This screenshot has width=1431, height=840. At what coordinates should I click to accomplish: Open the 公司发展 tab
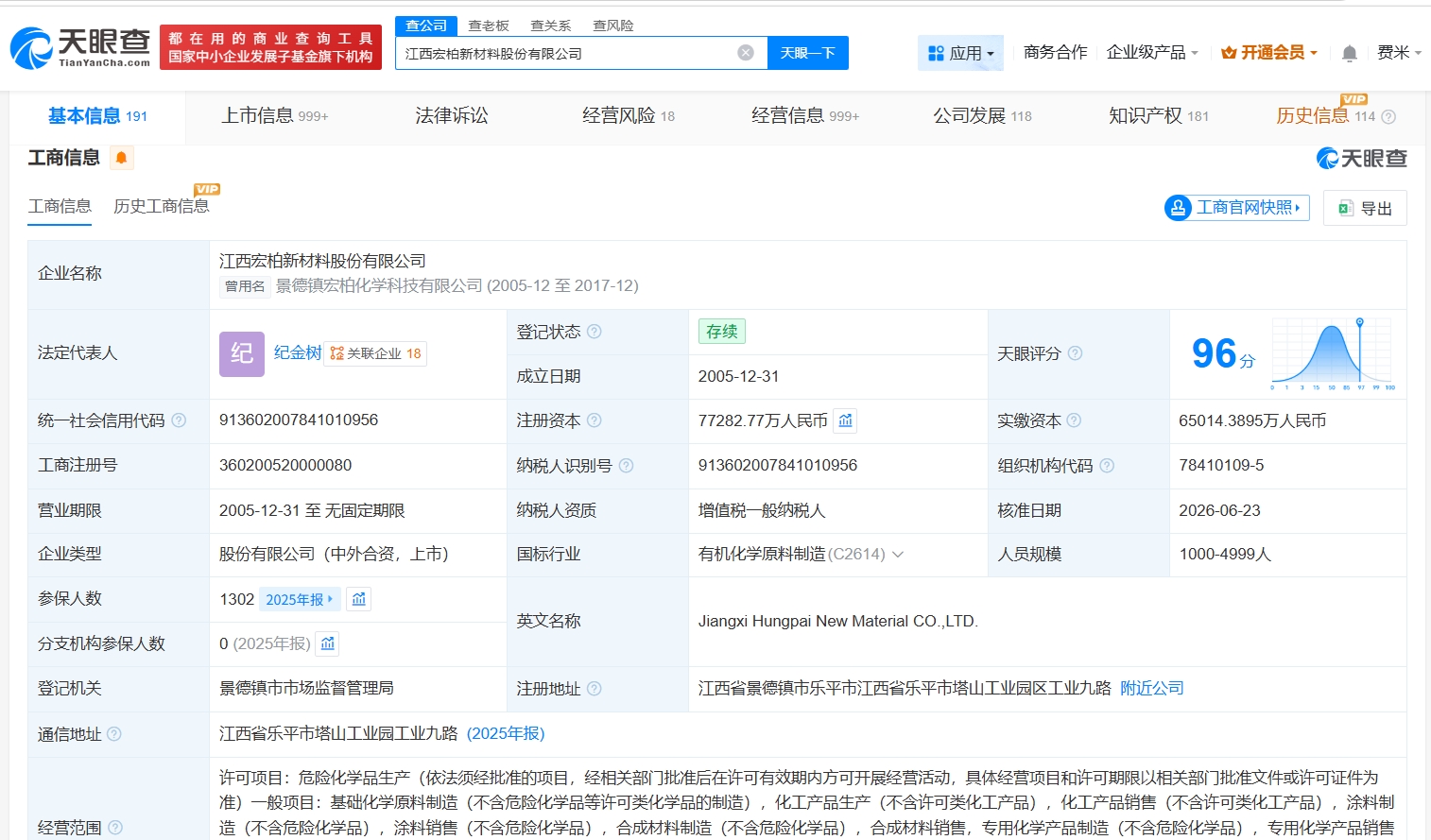tap(982, 116)
